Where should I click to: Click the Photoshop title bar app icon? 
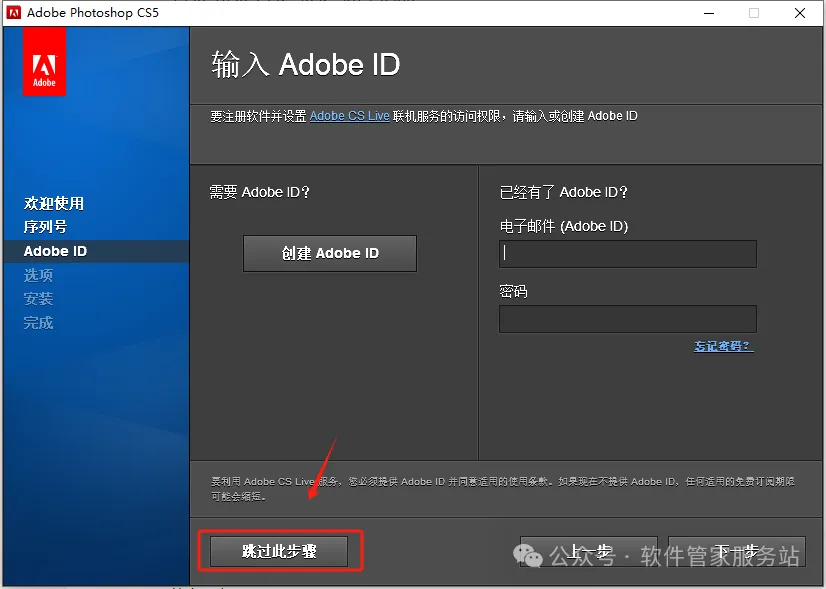pyautogui.click(x=14, y=13)
